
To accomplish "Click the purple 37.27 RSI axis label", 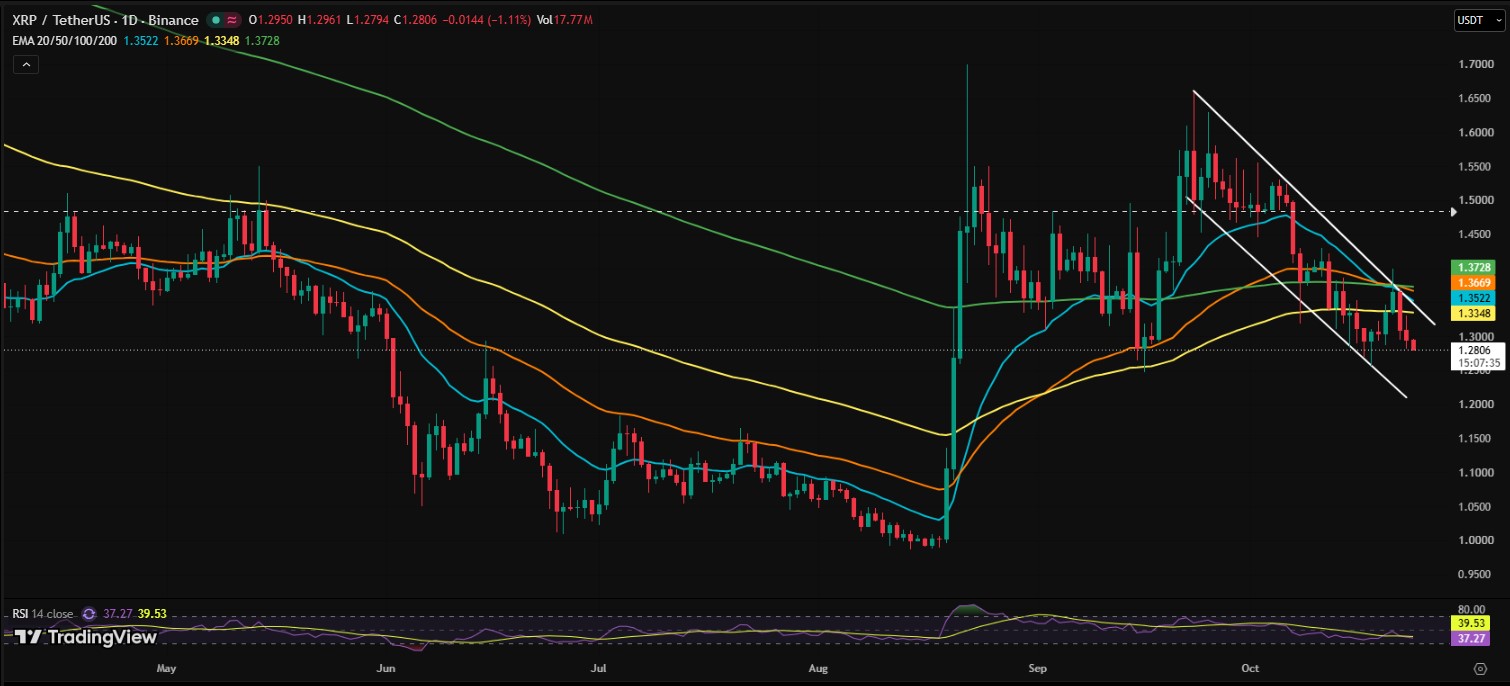I will click(x=1470, y=637).
